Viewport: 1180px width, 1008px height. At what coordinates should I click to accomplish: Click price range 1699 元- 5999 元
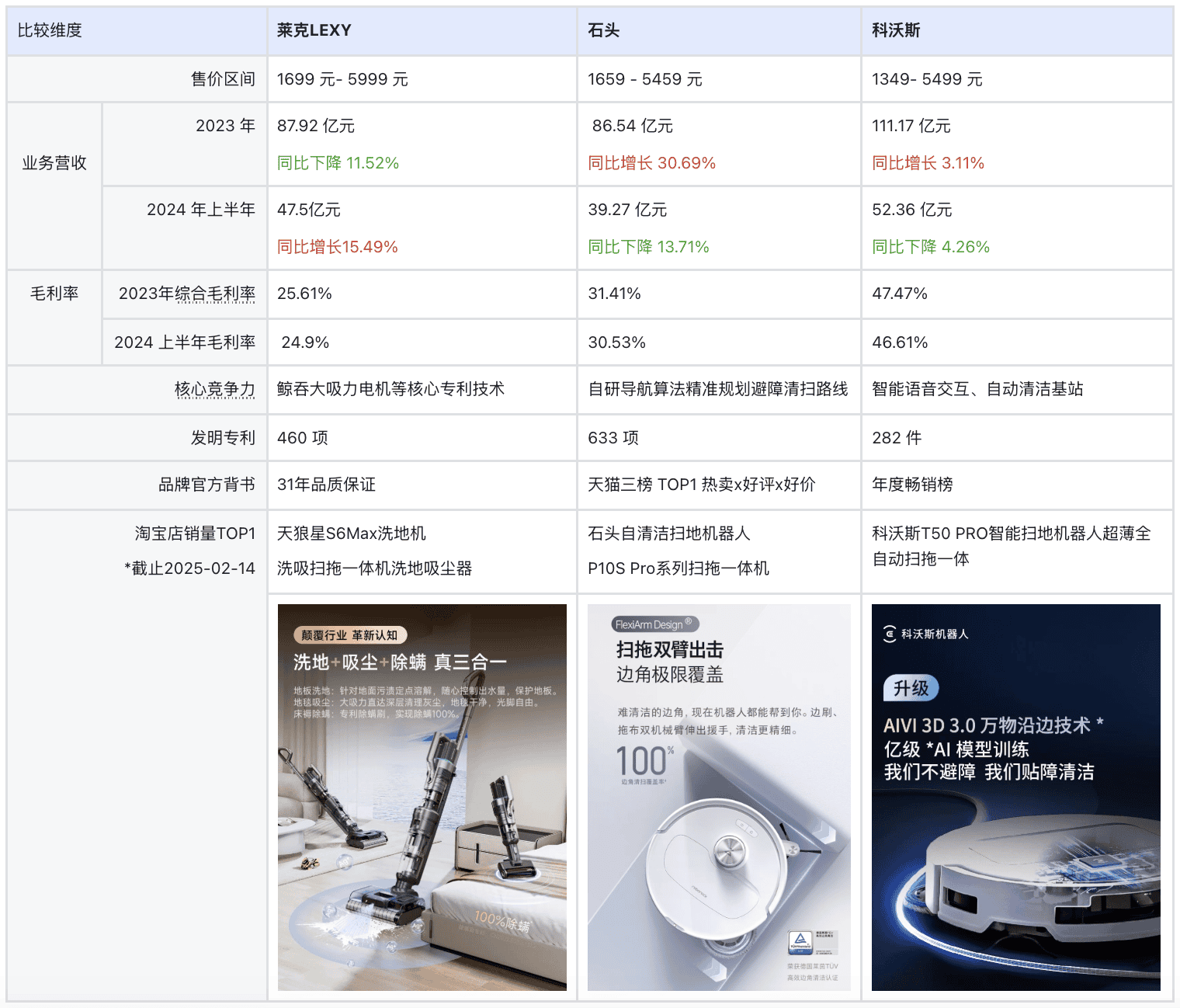[x=342, y=79]
